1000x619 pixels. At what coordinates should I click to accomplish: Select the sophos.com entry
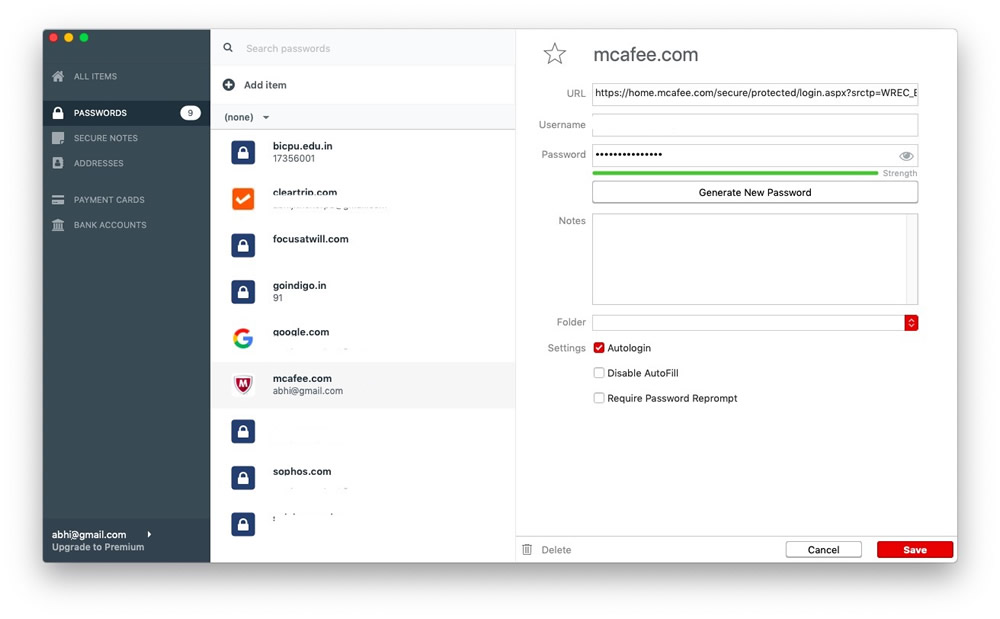coord(363,477)
